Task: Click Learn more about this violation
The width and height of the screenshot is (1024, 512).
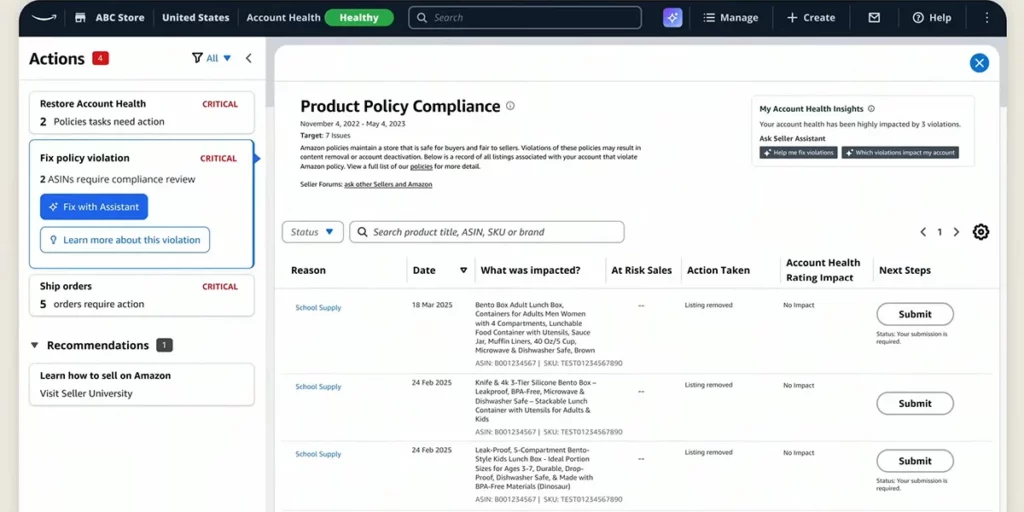Action: coord(125,240)
